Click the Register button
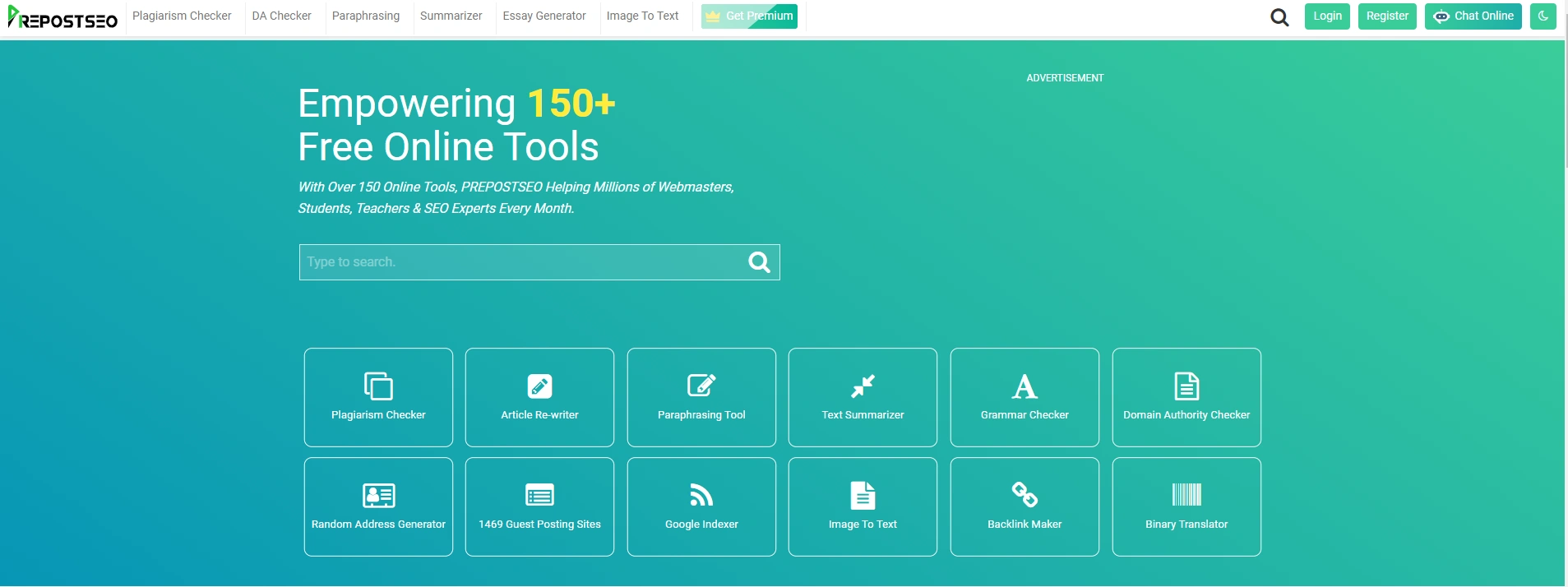The width and height of the screenshot is (1568, 587). 1387,16
